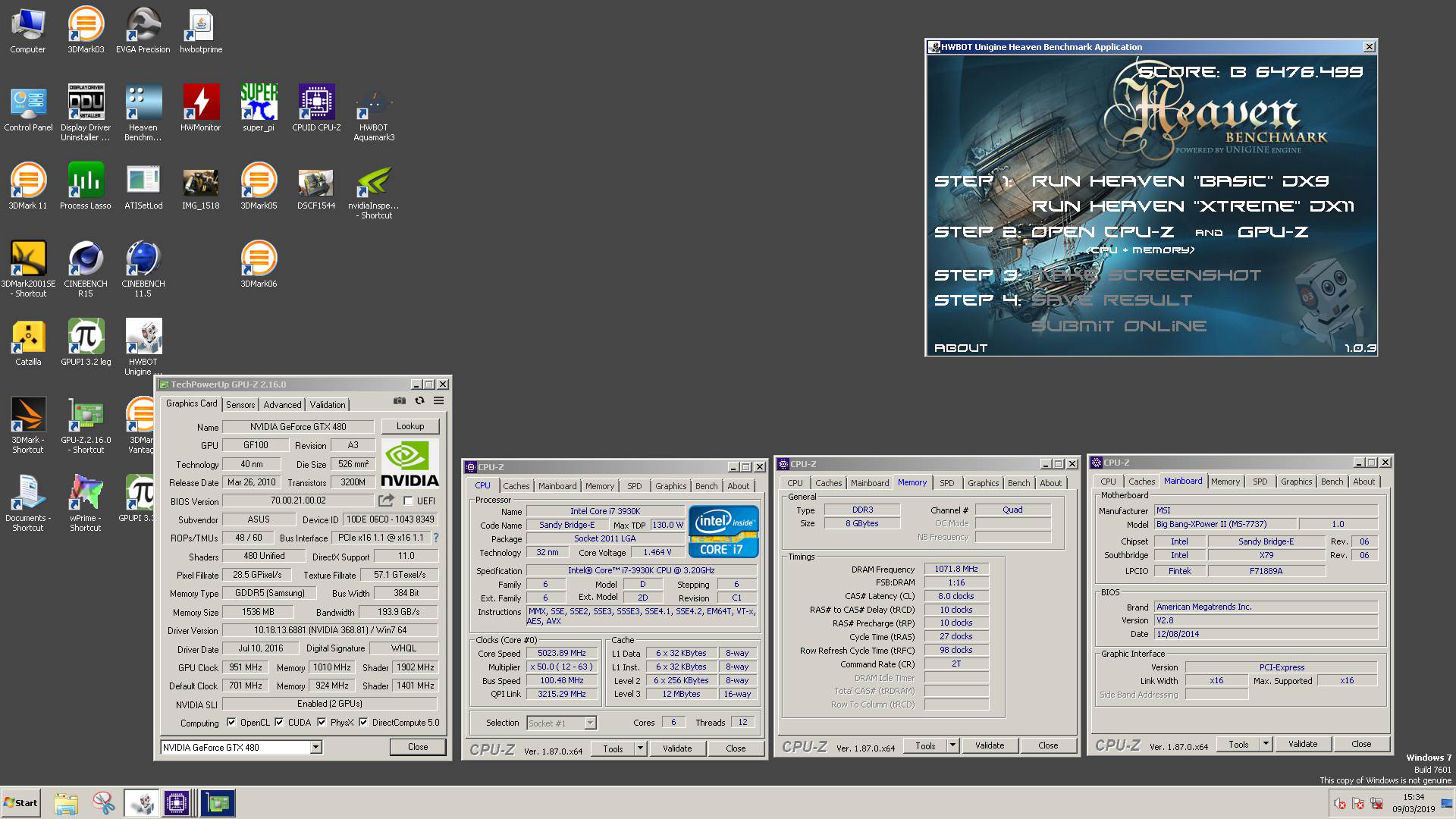
Task: Open Control Panel desktop icon
Action: point(28,108)
